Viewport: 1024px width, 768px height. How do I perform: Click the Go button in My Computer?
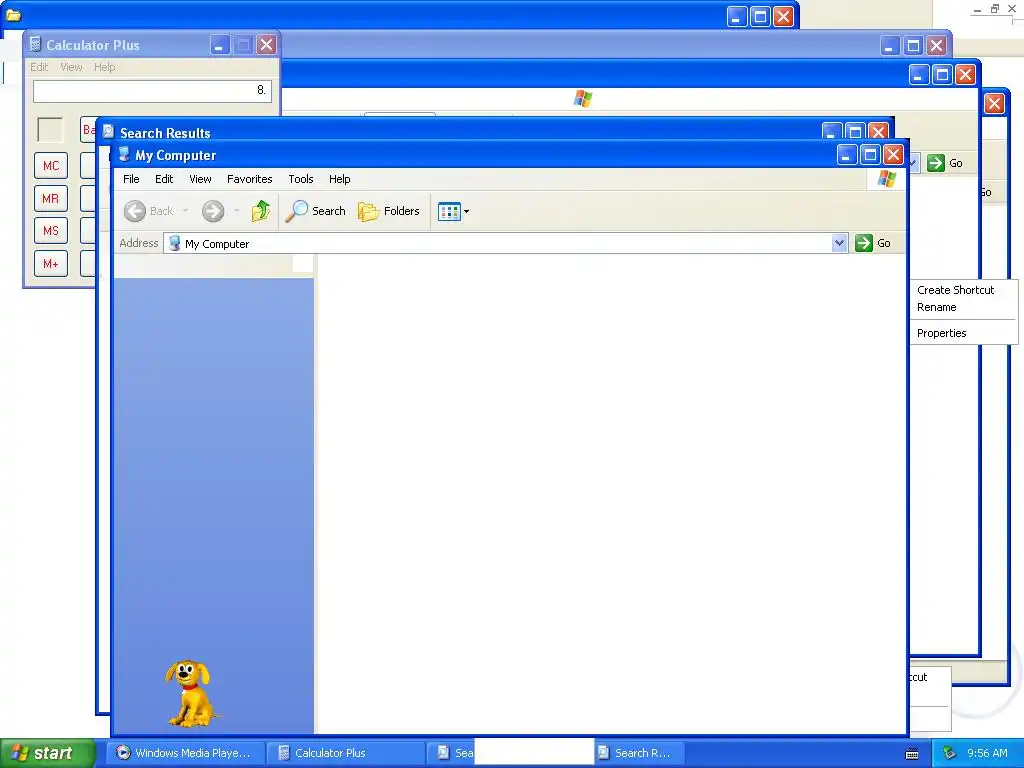(873, 243)
